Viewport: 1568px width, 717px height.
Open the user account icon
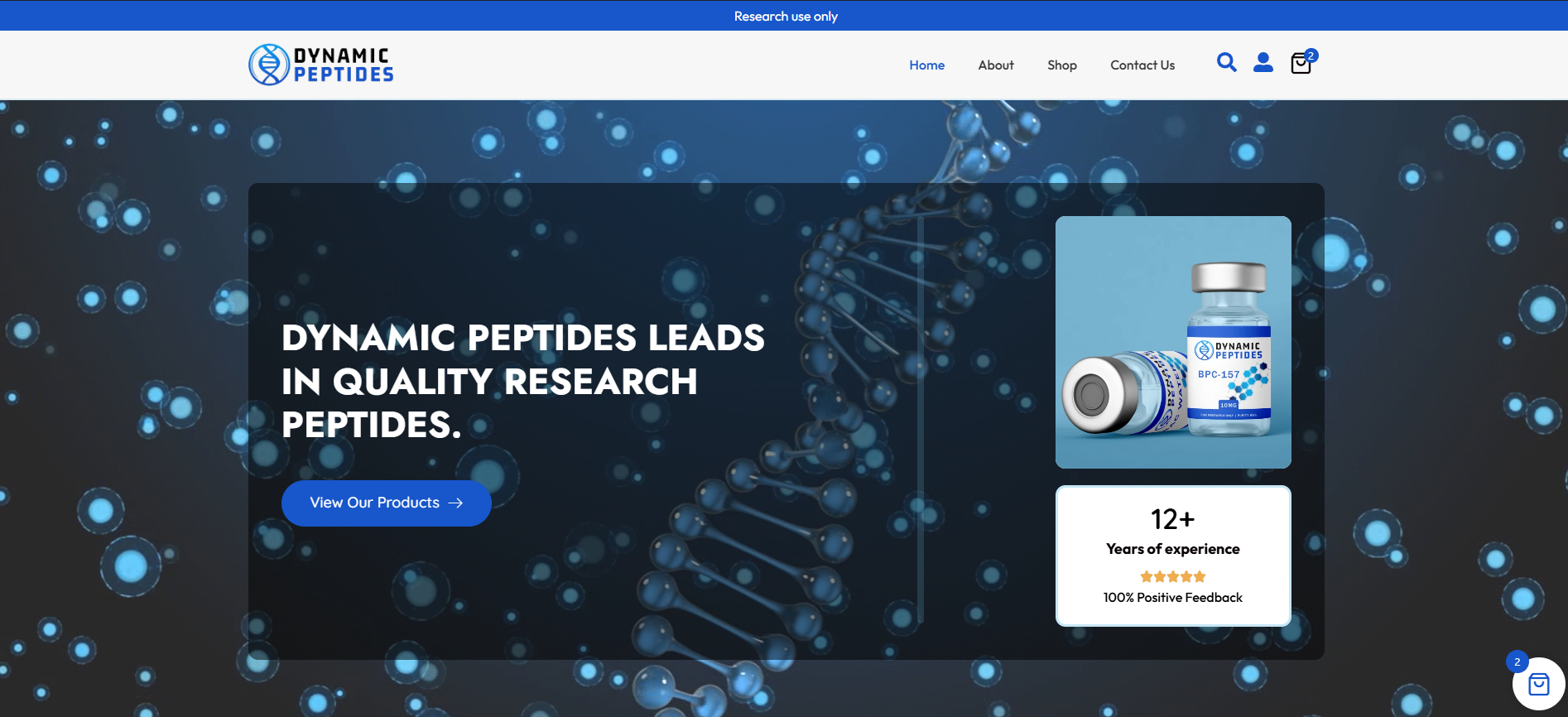click(x=1263, y=62)
